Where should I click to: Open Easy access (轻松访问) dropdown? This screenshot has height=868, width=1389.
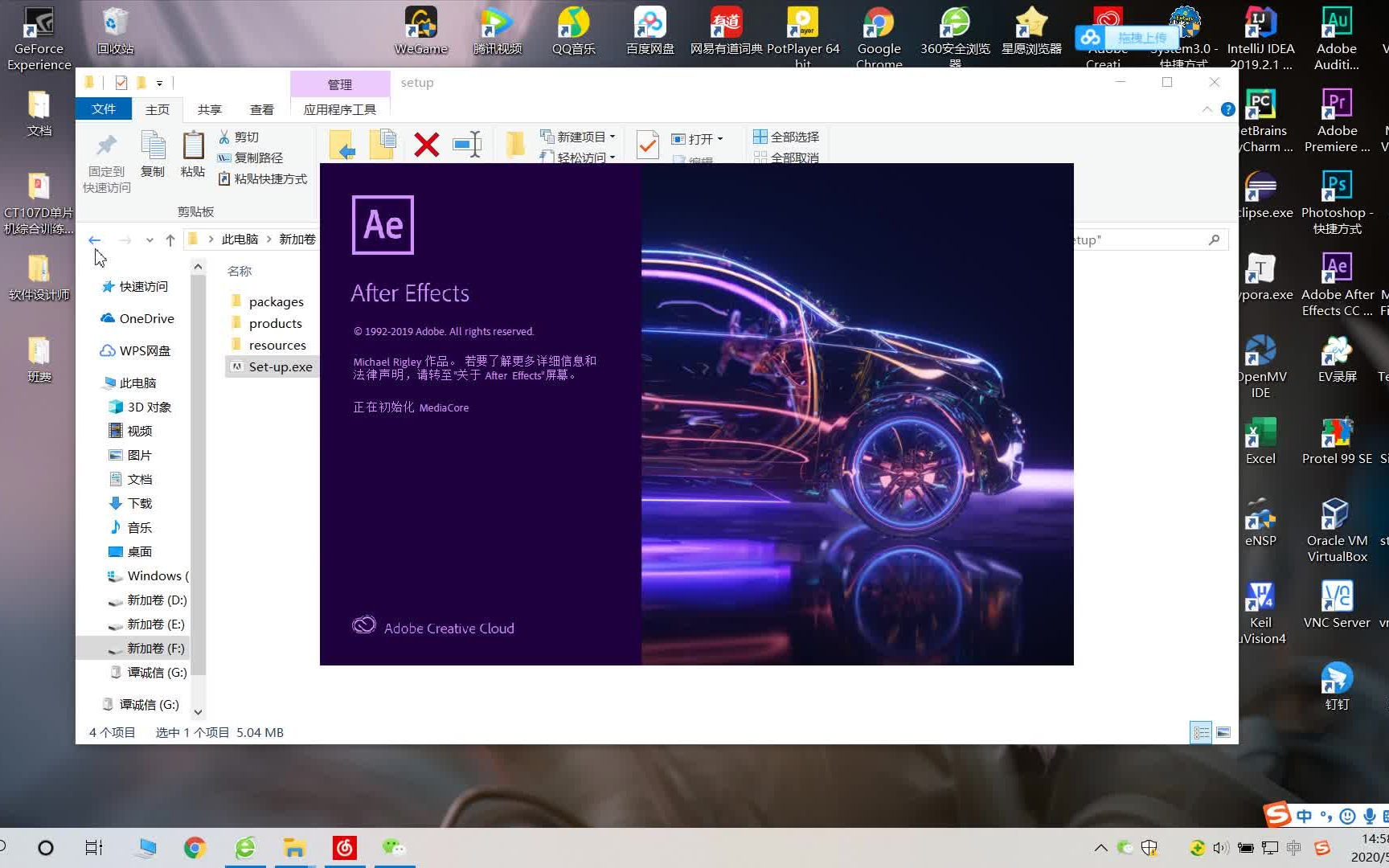coord(578,157)
